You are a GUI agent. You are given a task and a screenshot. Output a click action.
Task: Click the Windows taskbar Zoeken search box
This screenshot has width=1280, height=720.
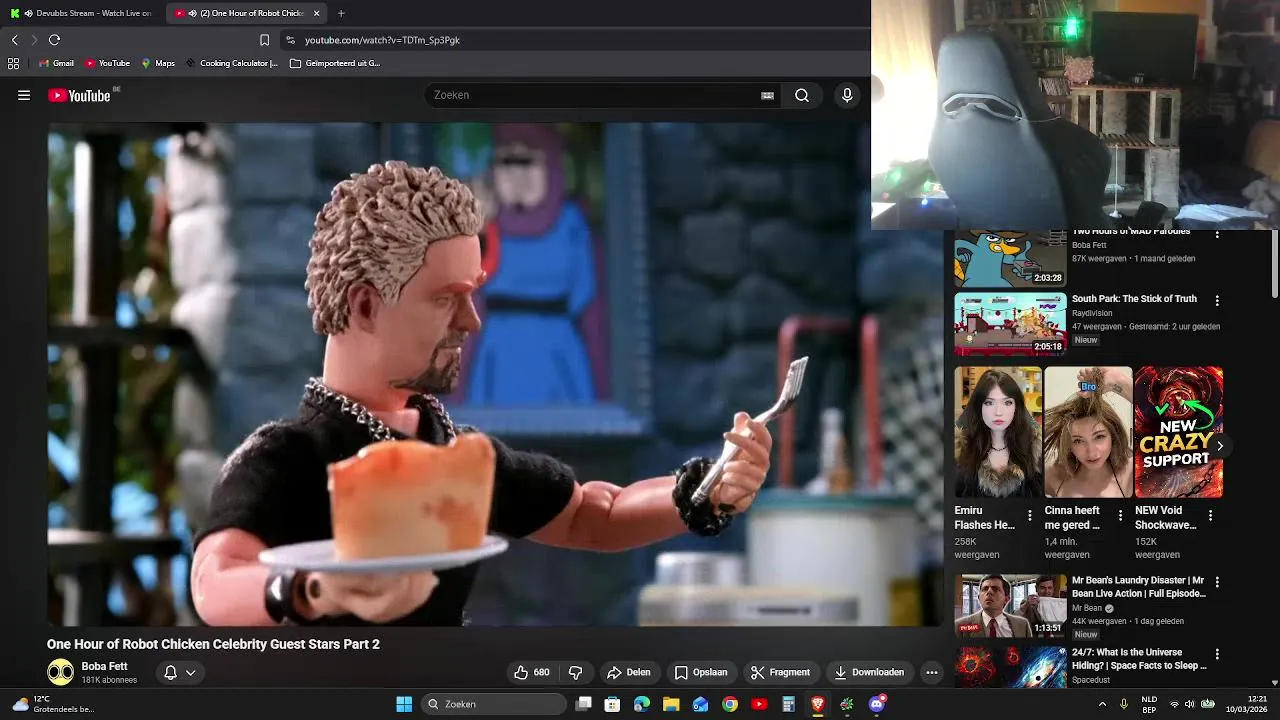click(494, 704)
